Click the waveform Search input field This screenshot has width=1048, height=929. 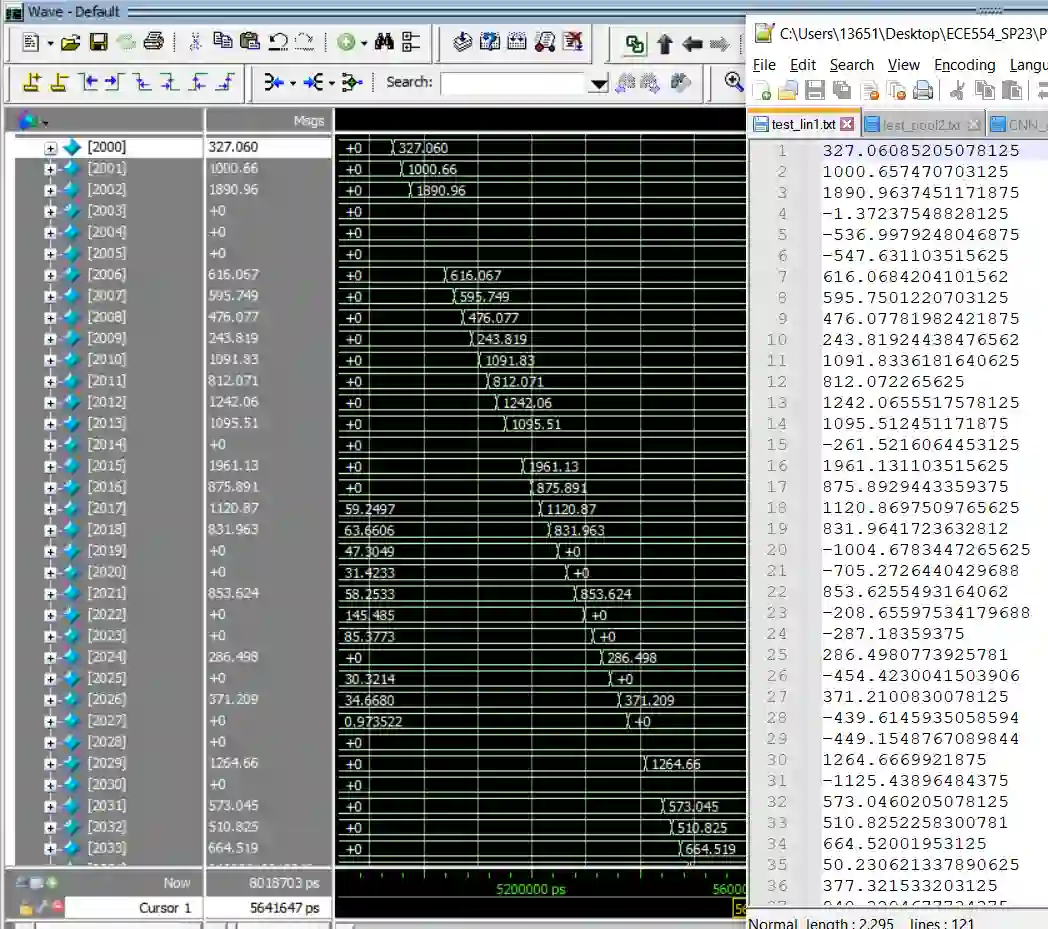513,83
